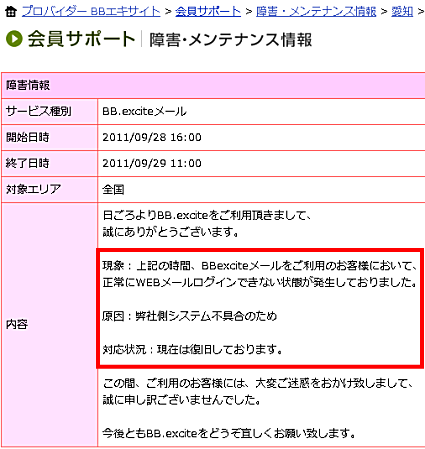Select the 内容 label cell
The width and height of the screenshot is (425, 449).
click(49, 324)
